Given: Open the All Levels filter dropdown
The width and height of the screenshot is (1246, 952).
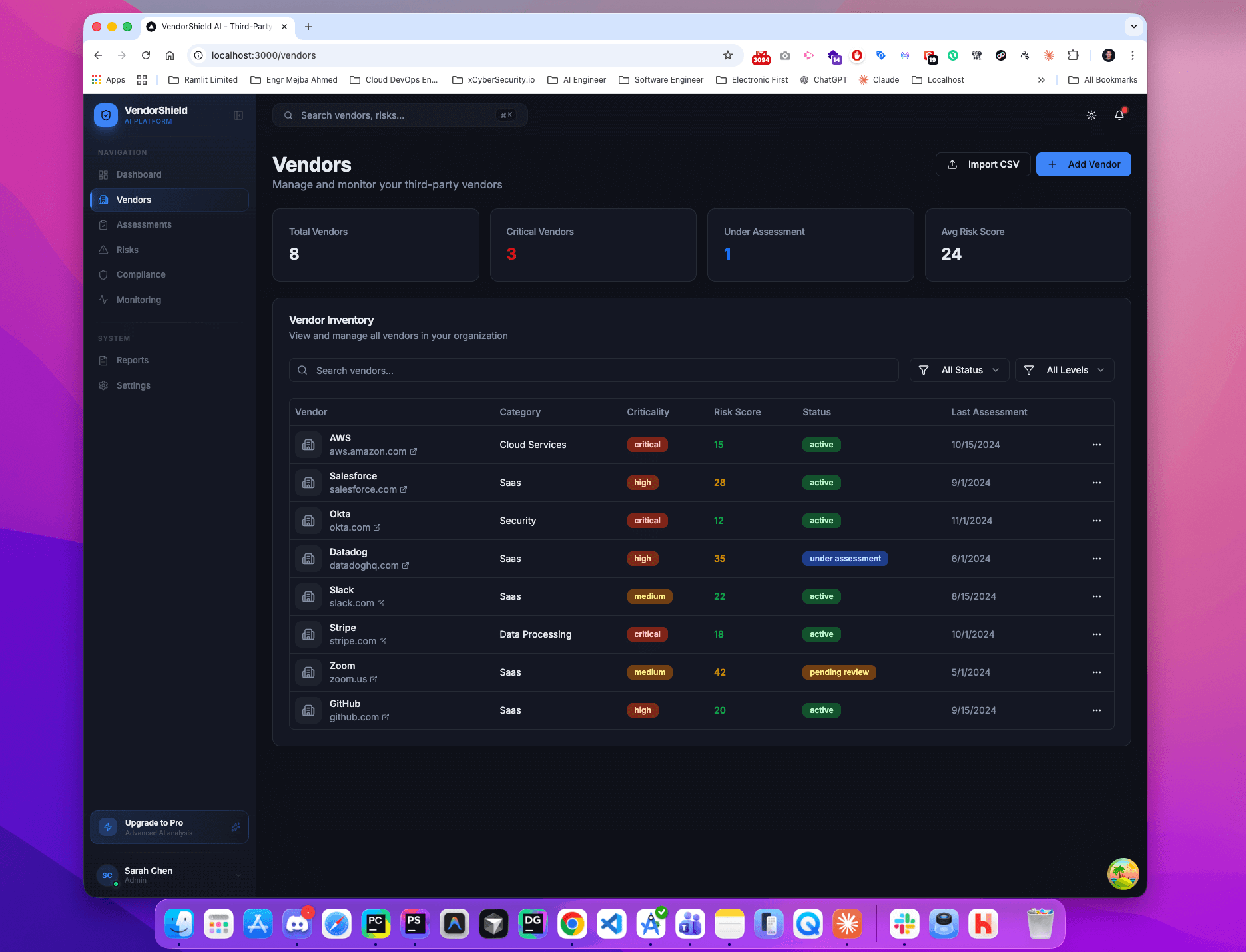Looking at the screenshot, I should (x=1064, y=370).
